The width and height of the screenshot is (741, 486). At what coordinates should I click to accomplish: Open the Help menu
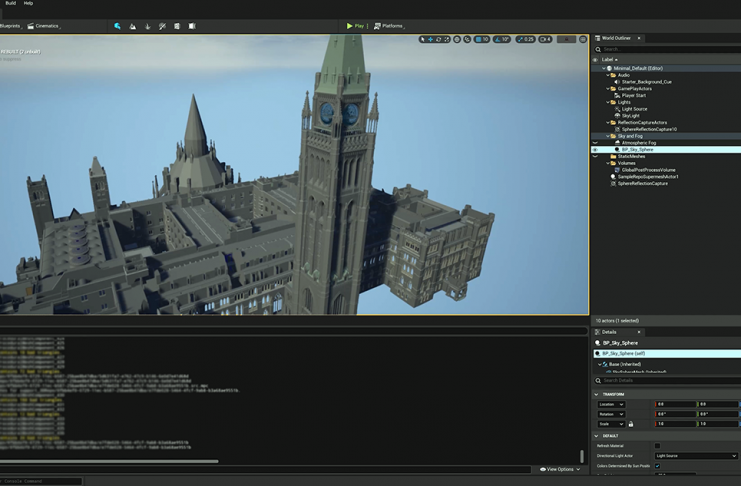[x=28, y=4]
